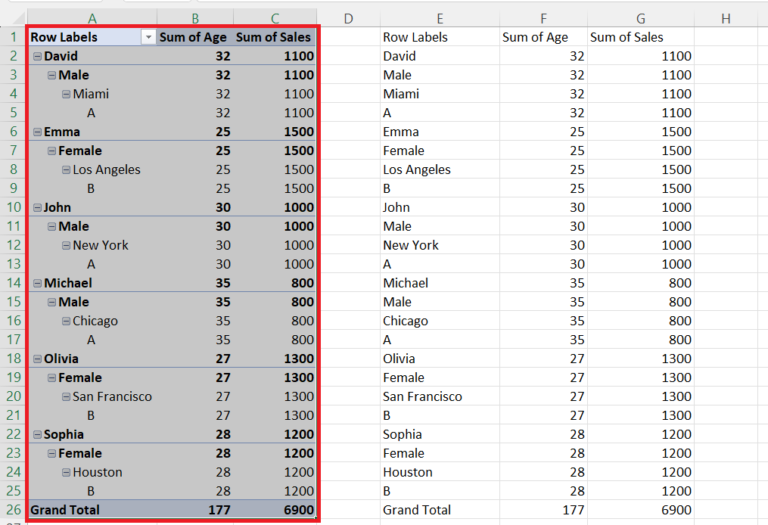The height and width of the screenshot is (525, 768).
Task: Click the collapse icon next to Sophia
Action: tap(37, 434)
